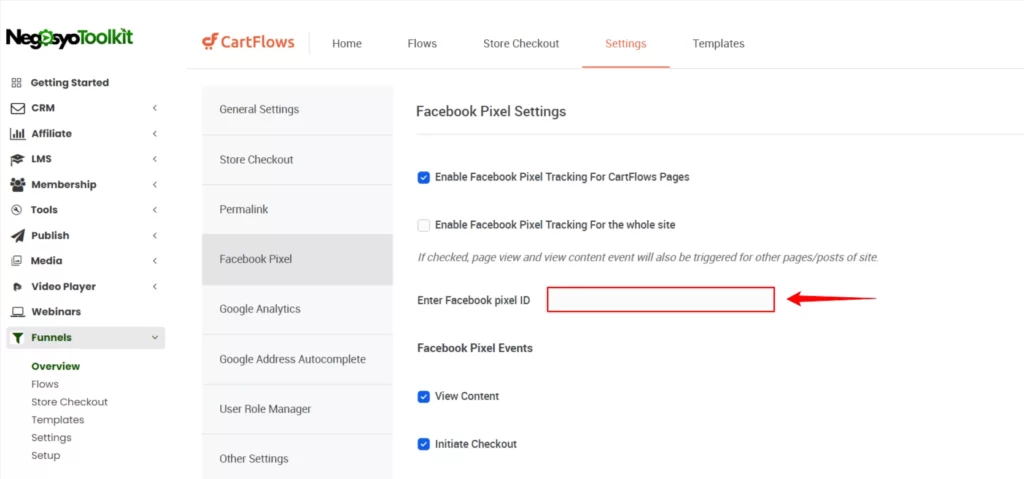Enable Facebook Pixel Tracking for the whole site

pos(424,225)
